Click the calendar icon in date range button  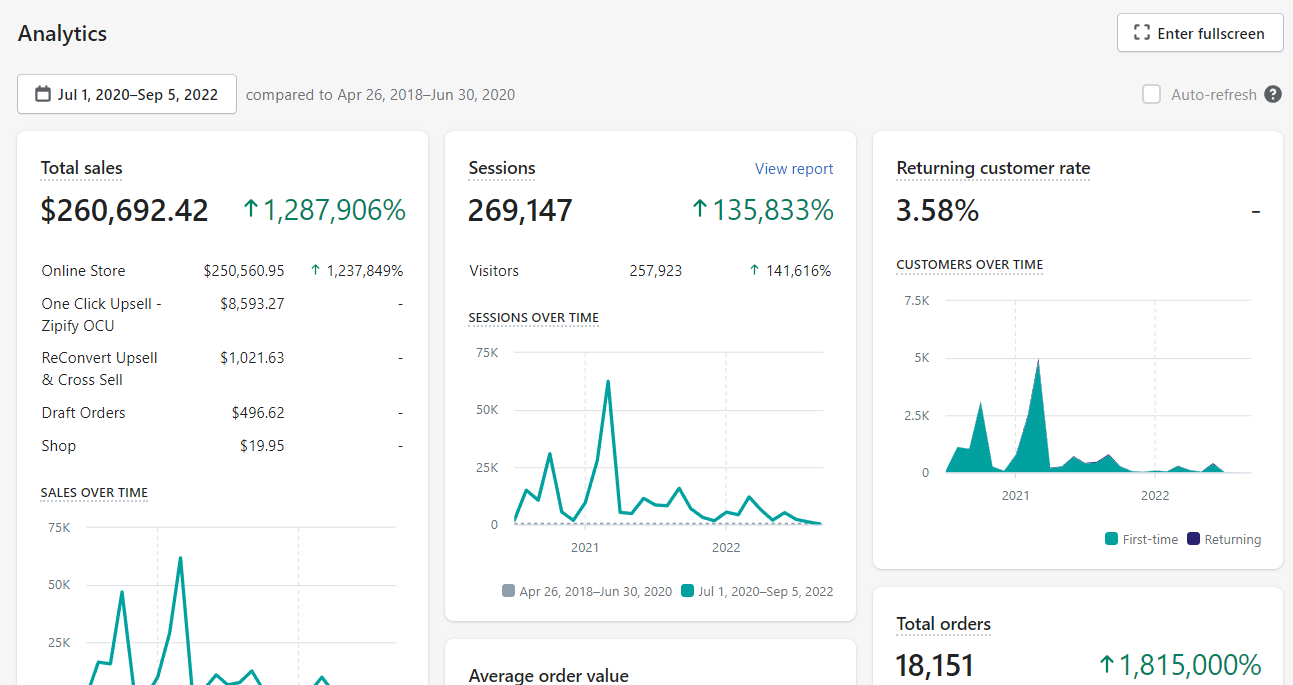pos(43,94)
